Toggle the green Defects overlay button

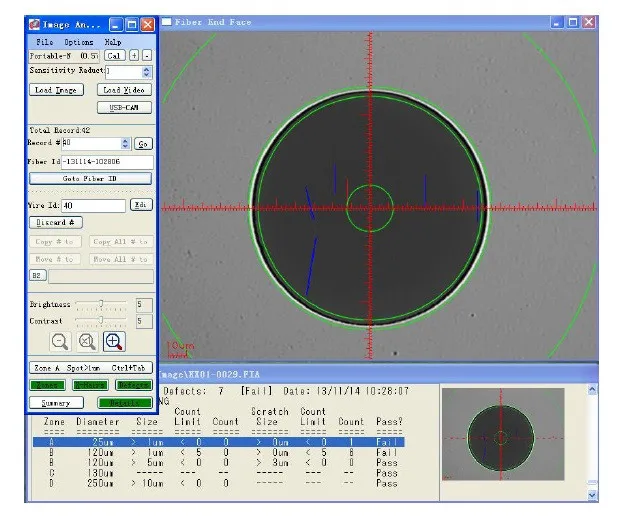pyautogui.click(x=133, y=384)
